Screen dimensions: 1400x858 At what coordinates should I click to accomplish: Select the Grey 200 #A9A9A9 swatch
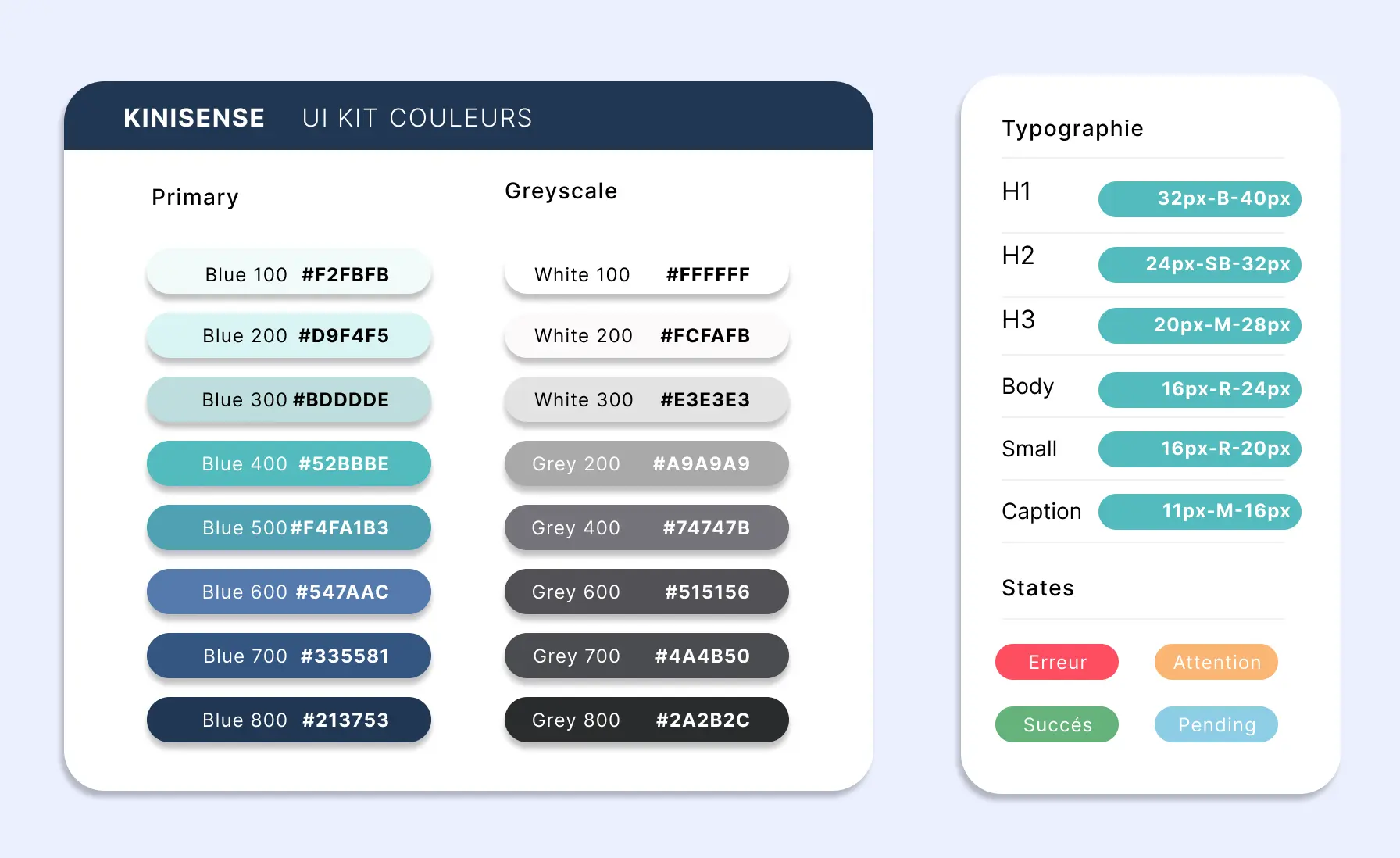click(x=646, y=464)
